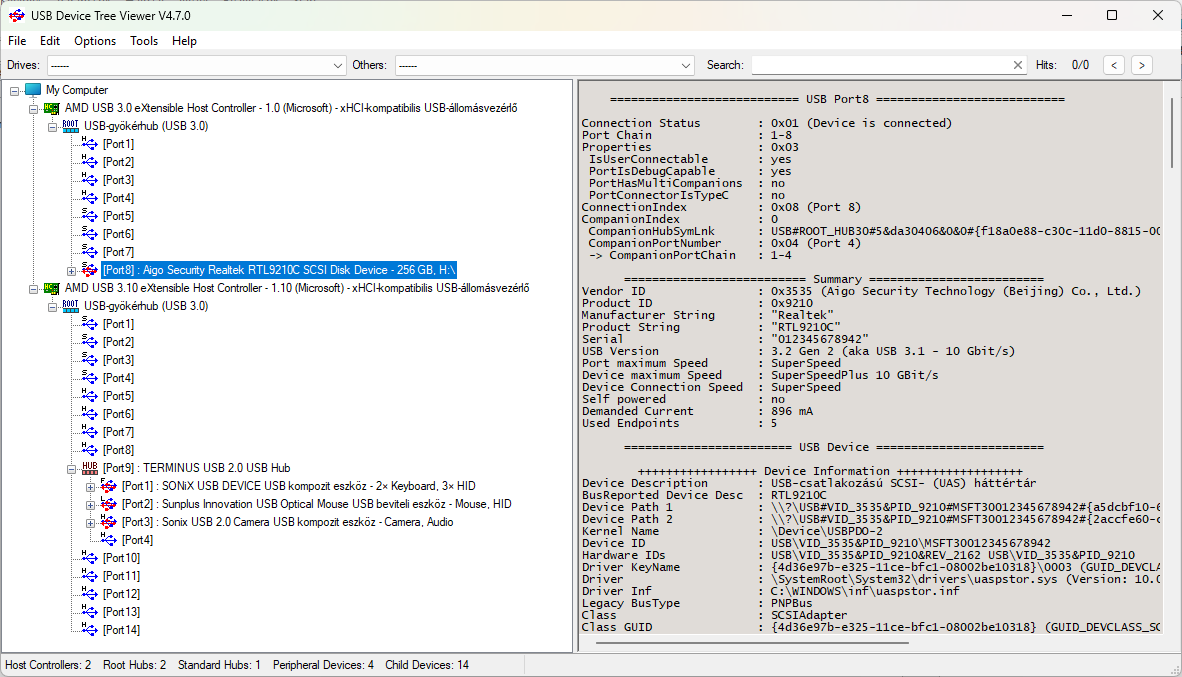Expand the SONiX USB DEVICE keyboard node
Screen dimensions: 1182x677
click(x=90, y=487)
